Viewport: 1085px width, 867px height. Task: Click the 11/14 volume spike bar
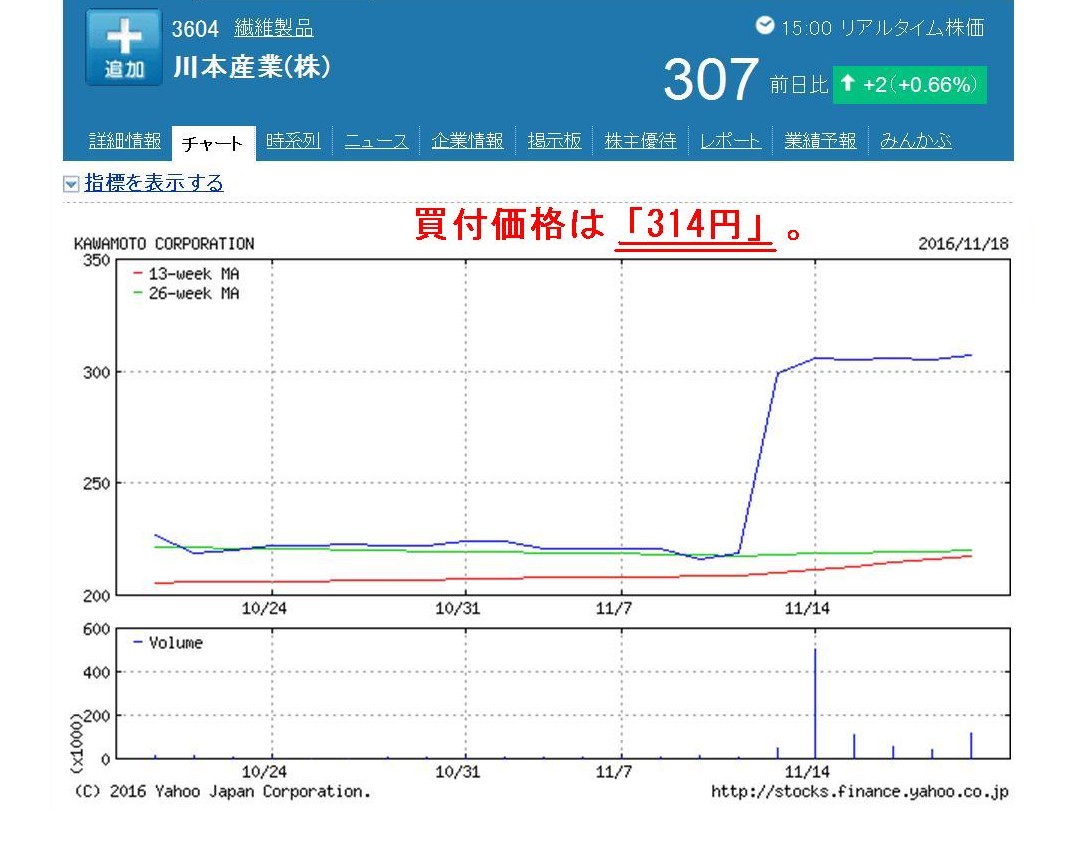(815, 703)
